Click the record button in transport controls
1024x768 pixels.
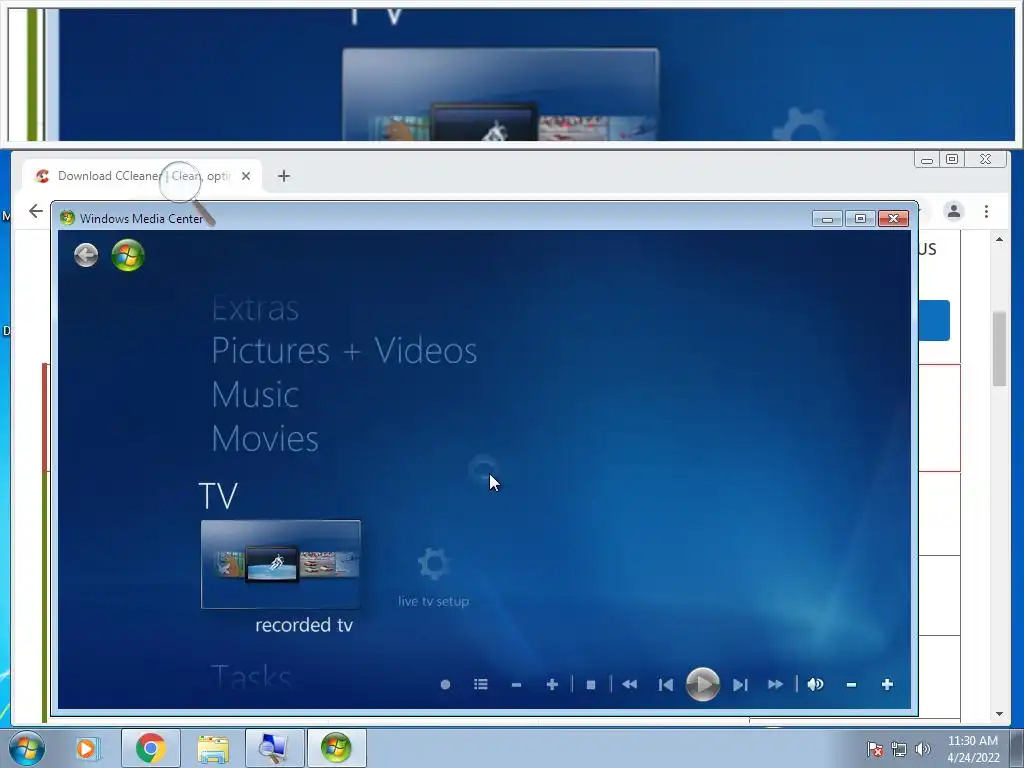tap(445, 684)
